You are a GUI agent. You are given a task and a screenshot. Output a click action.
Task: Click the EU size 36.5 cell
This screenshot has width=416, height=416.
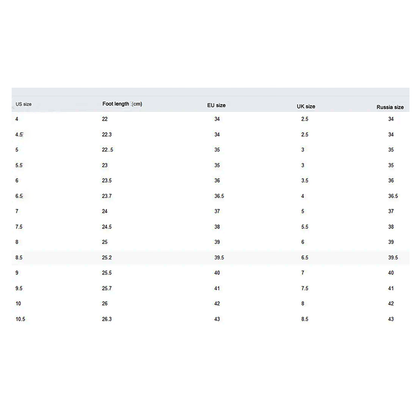(219, 196)
